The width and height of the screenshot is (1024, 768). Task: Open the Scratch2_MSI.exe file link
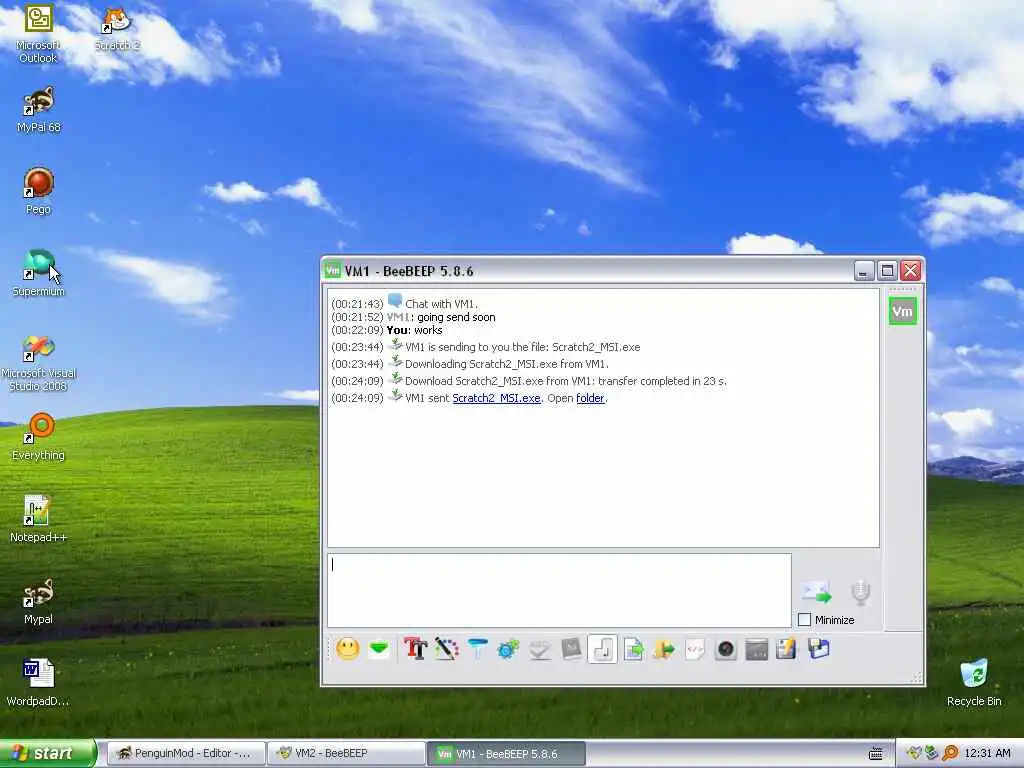(496, 398)
